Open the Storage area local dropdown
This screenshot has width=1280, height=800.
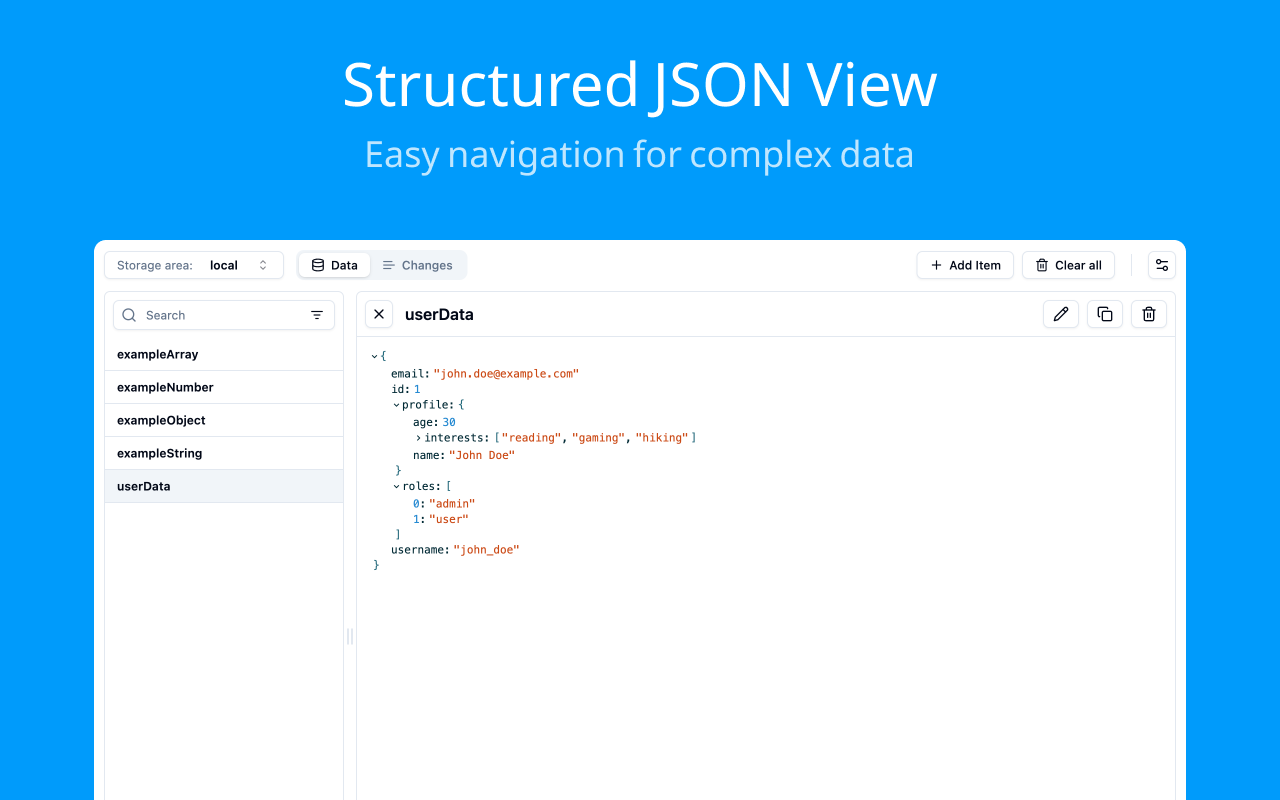point(194,265)
